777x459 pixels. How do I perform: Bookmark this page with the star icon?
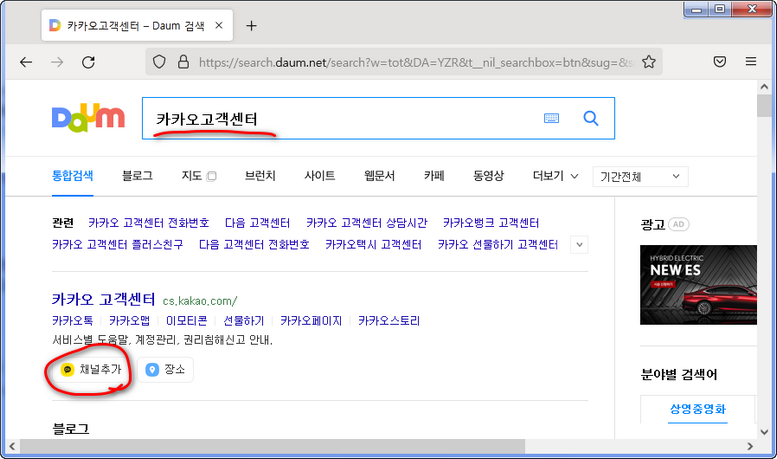[649, 62]
